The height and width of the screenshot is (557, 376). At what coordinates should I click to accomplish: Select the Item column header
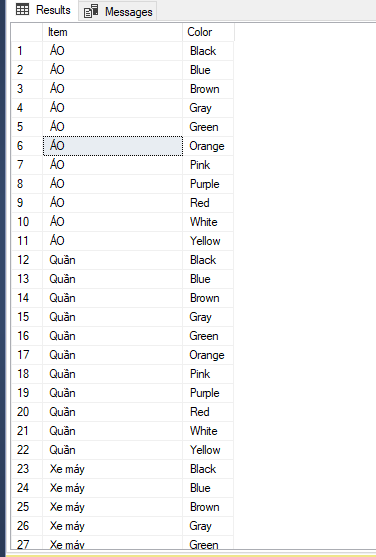[x=113, y=32]
